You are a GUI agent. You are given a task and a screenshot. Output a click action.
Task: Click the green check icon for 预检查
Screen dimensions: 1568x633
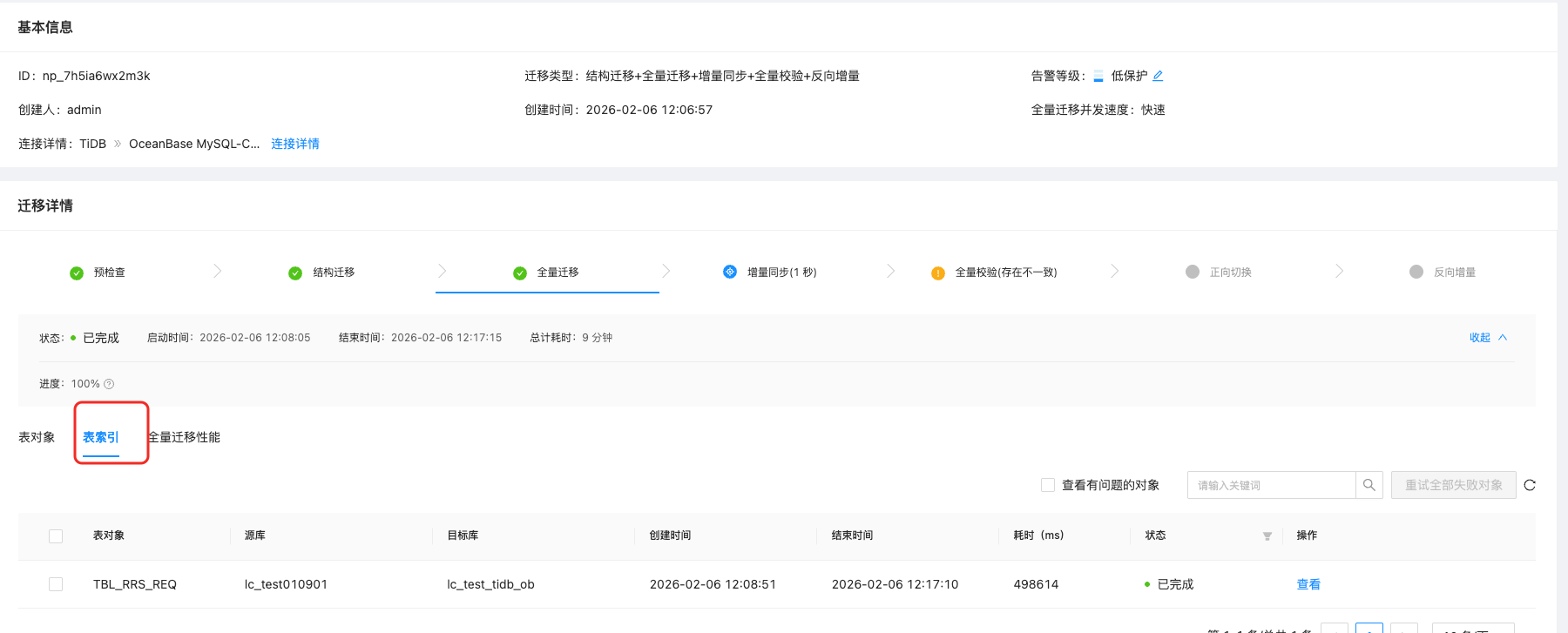pyautogui.click(x=77, y=273)
